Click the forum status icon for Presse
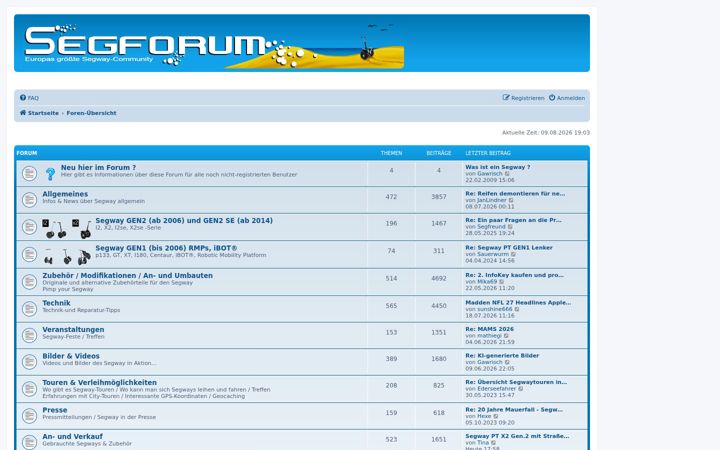This screenshot has width=720, height=450. 29,416
